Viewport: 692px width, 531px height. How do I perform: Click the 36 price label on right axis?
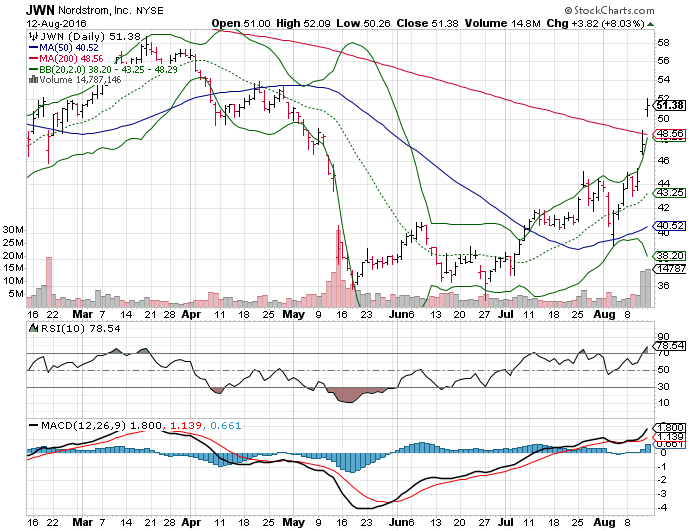point(663,286)
